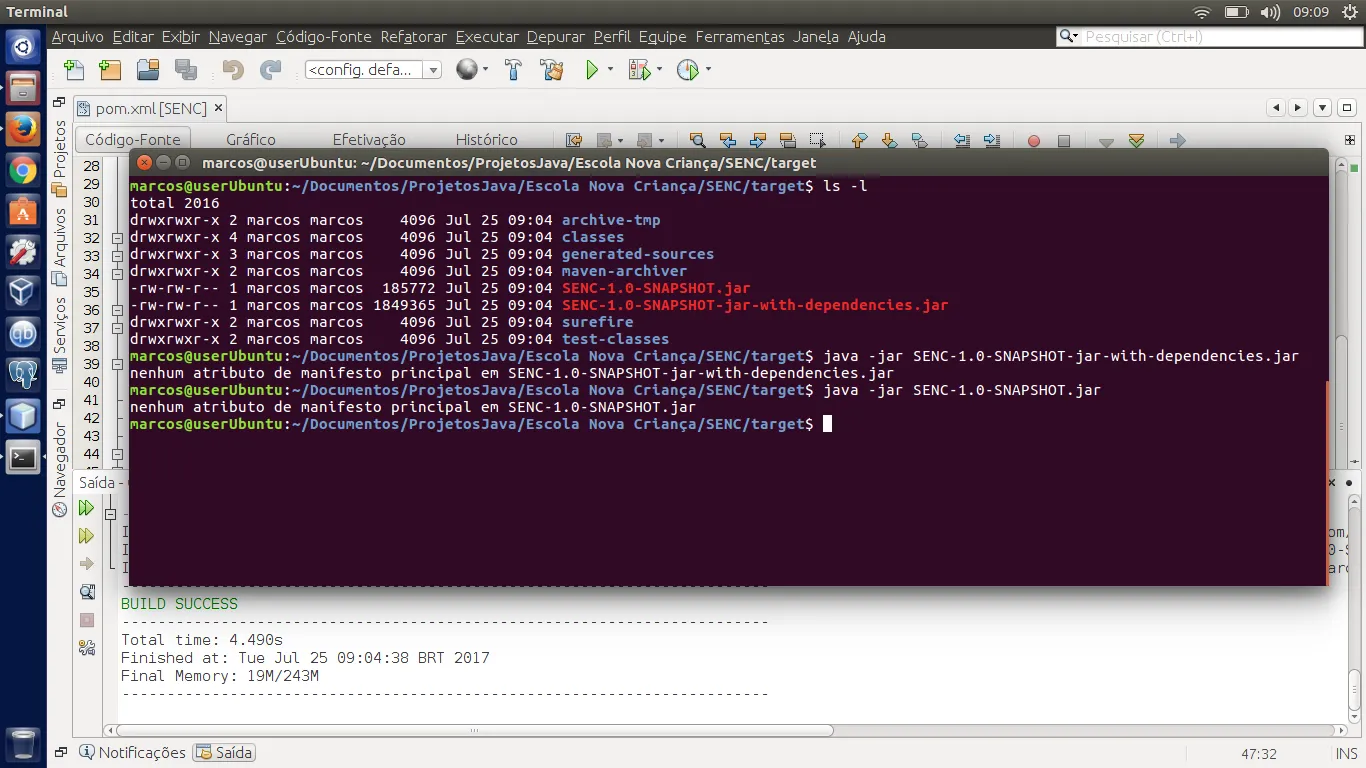Click the Last Edit icon in editor toolbar
1366x768 pixels.
[x=574, y=141]
